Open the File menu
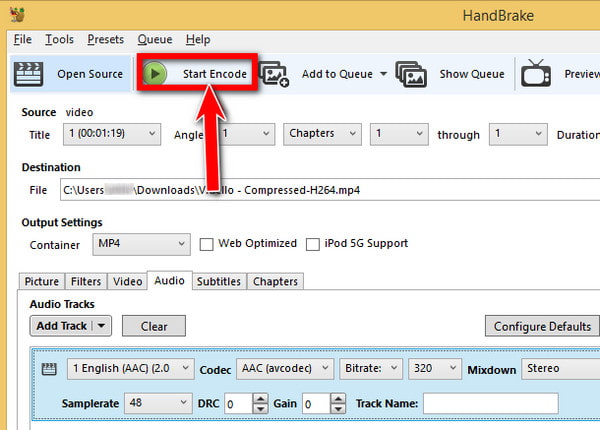The width and height of the screenshot is (600, 430). pos(23,39)
